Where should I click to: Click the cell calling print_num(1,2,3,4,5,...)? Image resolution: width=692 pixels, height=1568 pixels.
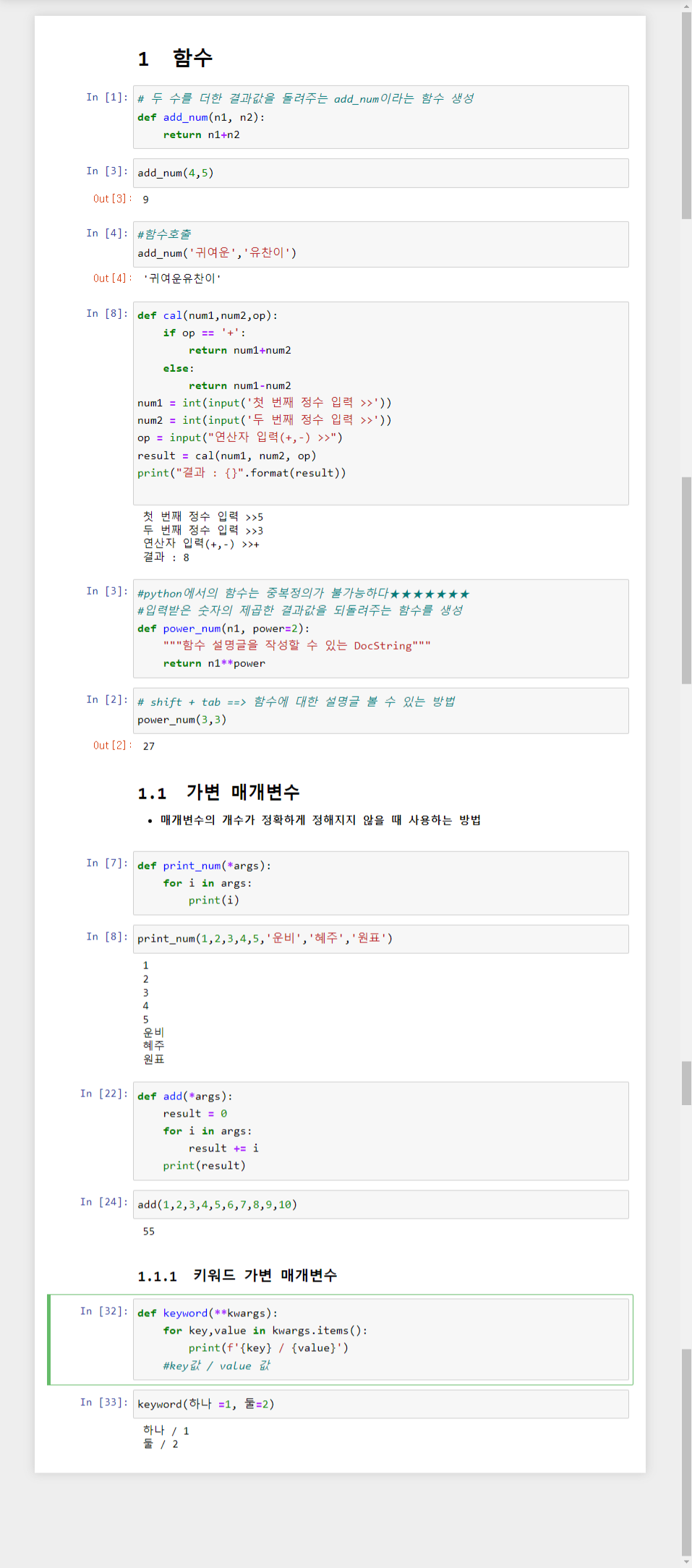tap(380, 939)
